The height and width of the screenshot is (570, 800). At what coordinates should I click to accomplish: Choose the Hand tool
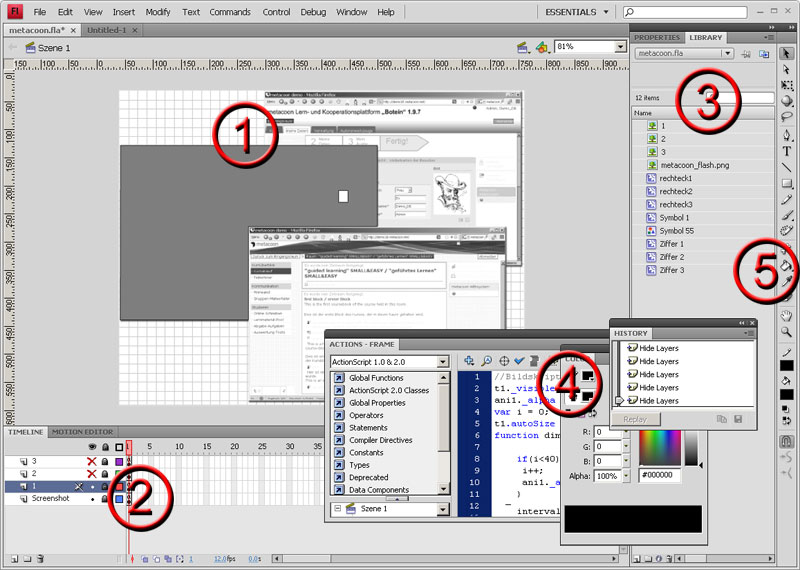tap(787, 316)
